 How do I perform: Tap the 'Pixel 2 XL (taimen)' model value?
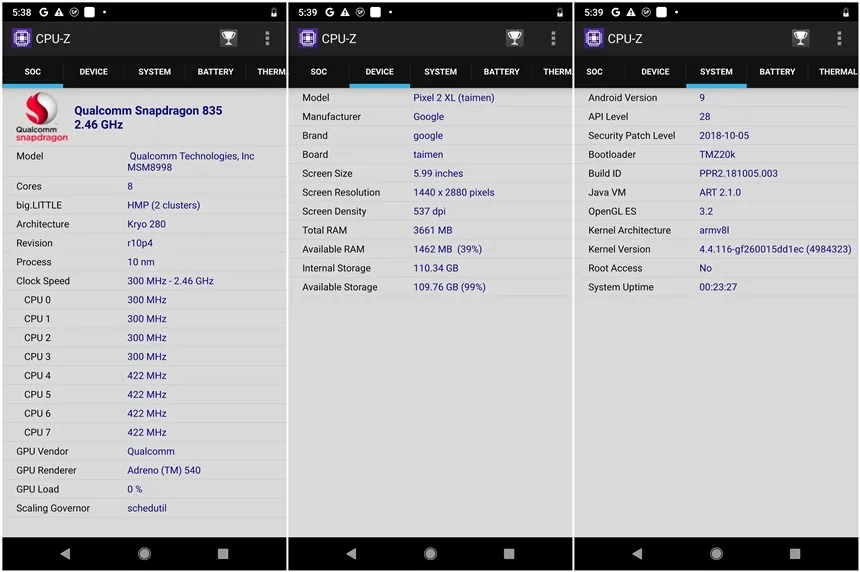[454, 98]
